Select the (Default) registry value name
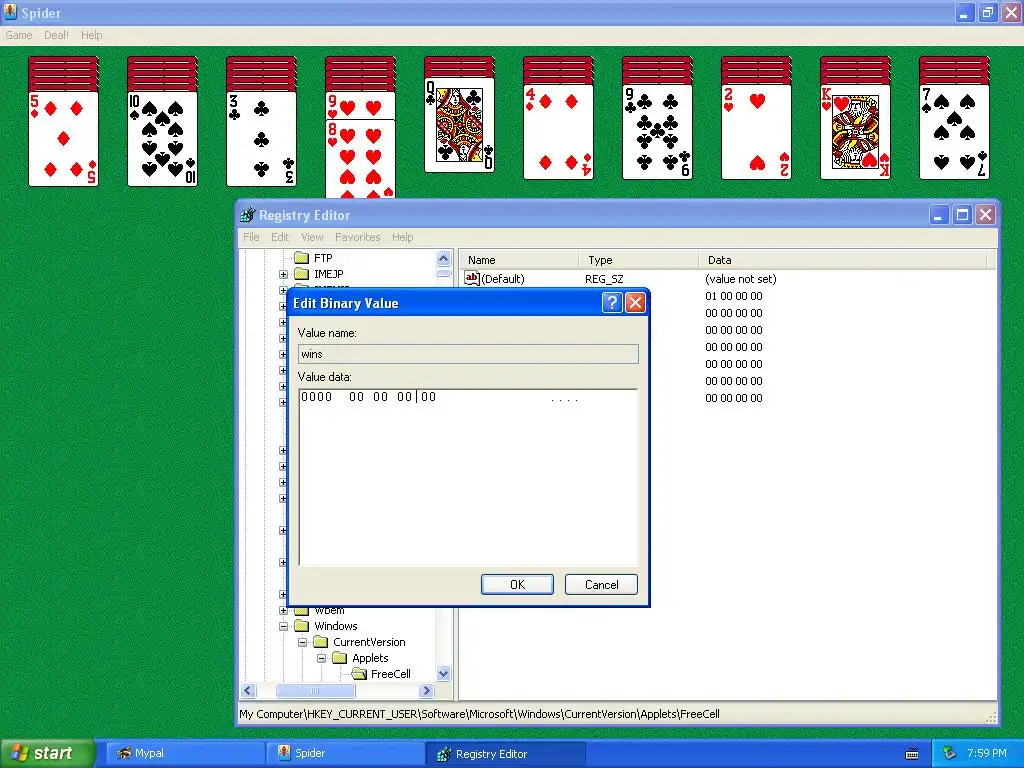This screenshot has height=768, width=1024. coord(503,279)
